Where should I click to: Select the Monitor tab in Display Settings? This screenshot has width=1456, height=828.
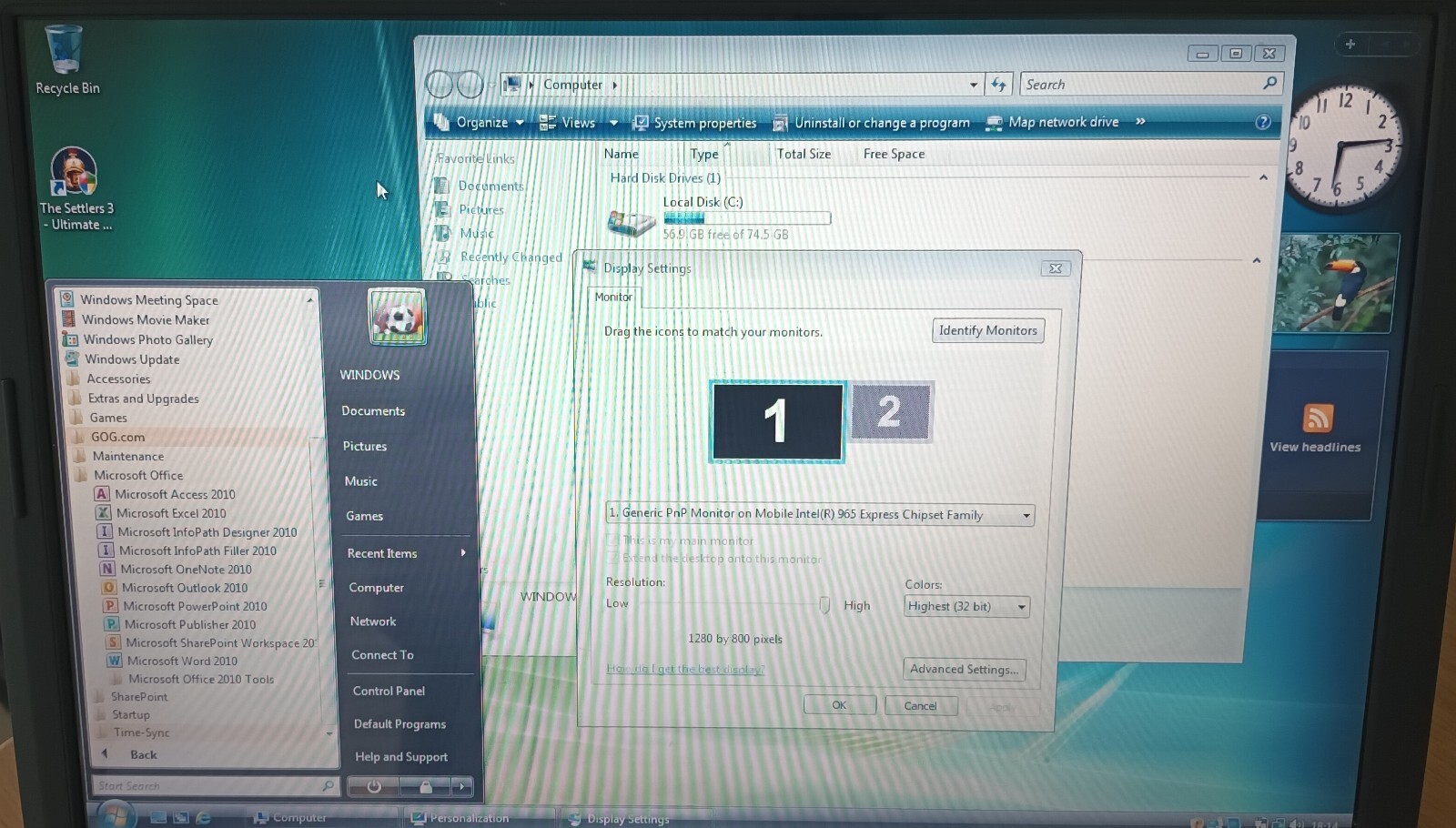tap(613, 297)
